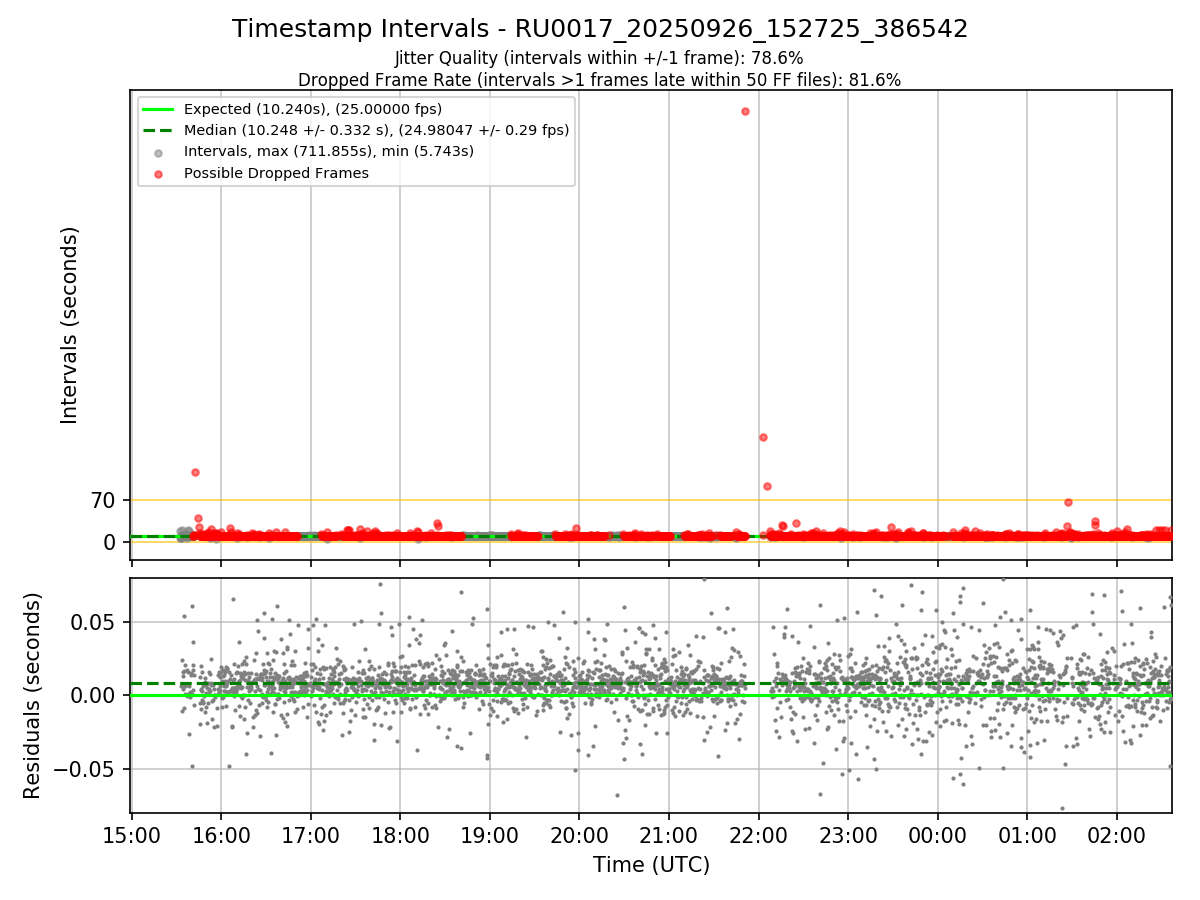The height and width of the screenshot is (900, 1200).
Task: Click the 0 tick label on intervals axis
Action: (x=111, y=542)
